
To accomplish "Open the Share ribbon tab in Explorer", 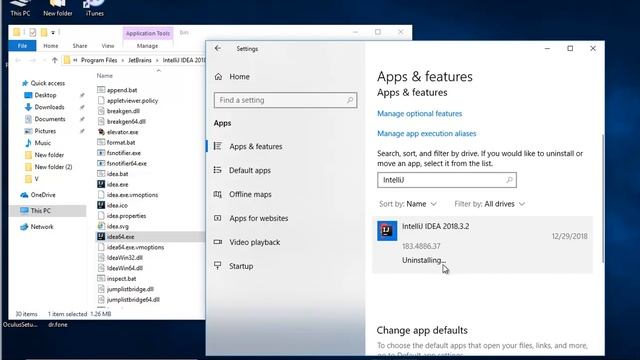I will point(80,46).
